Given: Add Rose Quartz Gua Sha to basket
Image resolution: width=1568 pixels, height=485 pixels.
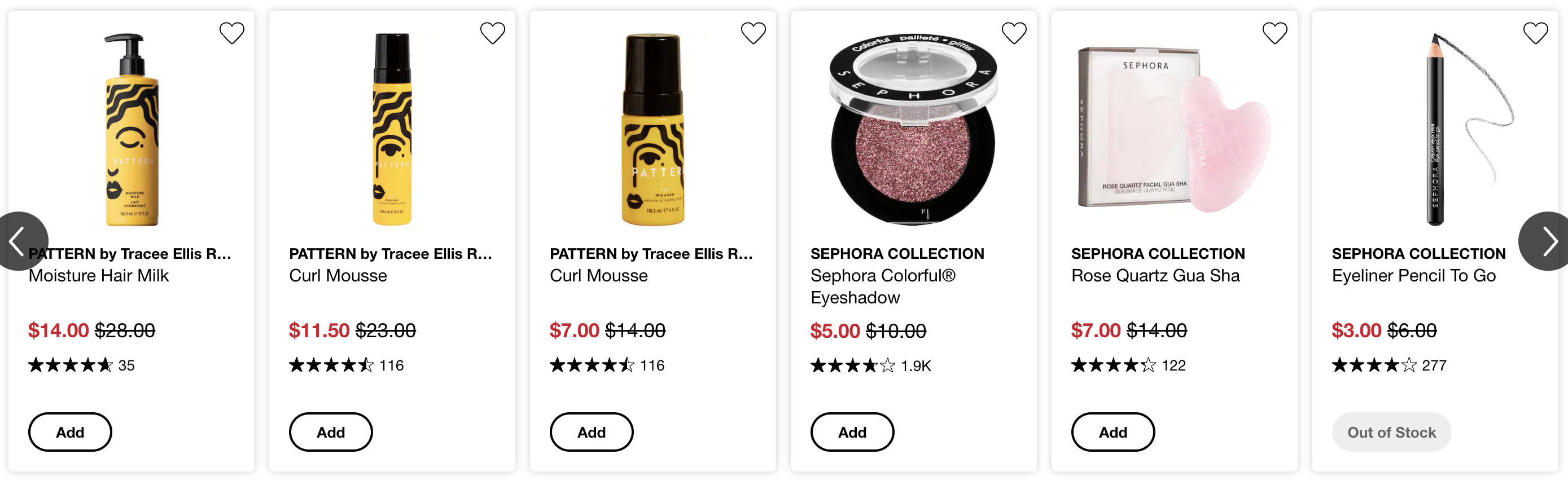Looking at the screenshot, I should pos(1113,432).
